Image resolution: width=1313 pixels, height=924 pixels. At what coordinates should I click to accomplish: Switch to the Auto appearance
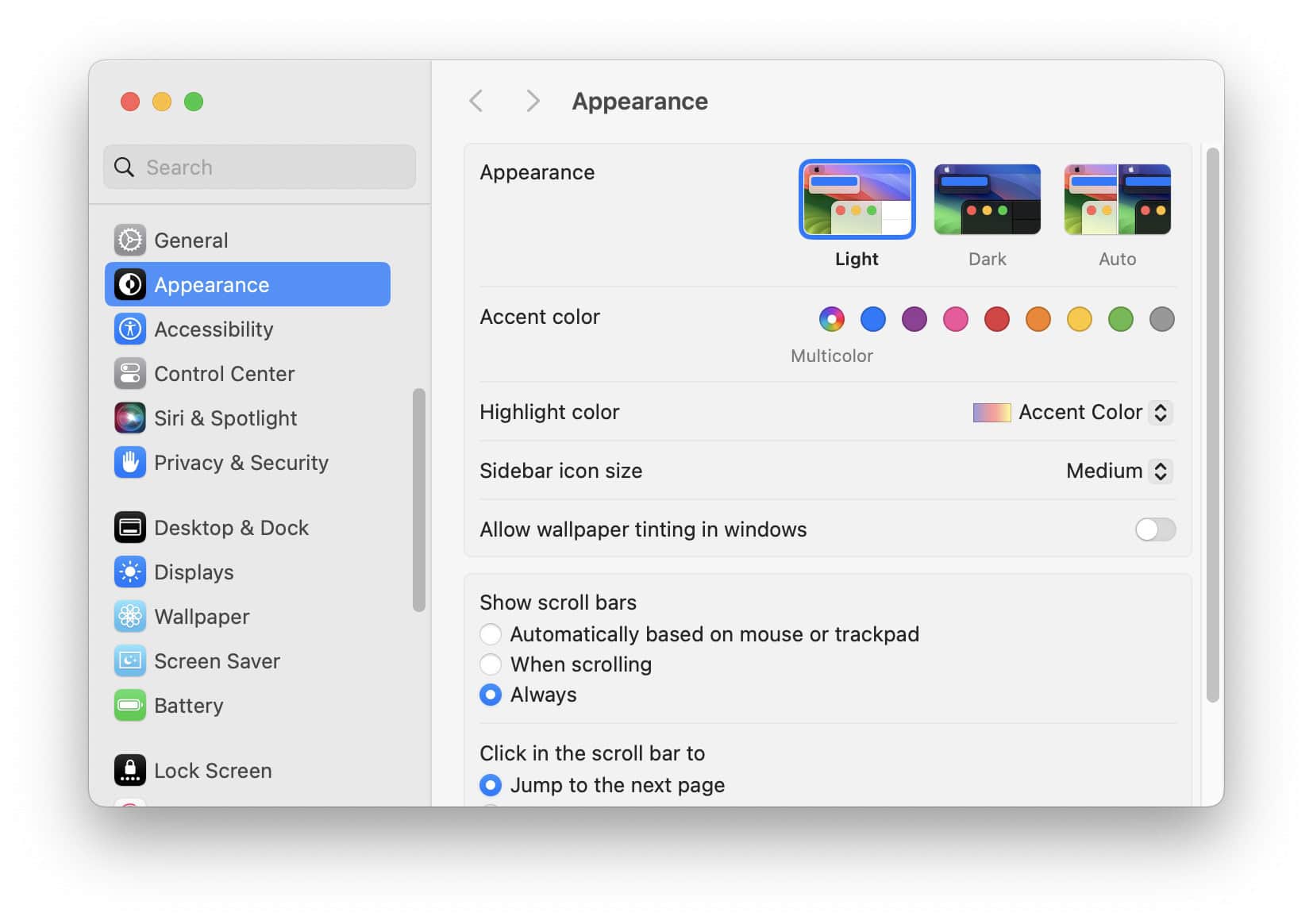click(x=1117, y=198)
